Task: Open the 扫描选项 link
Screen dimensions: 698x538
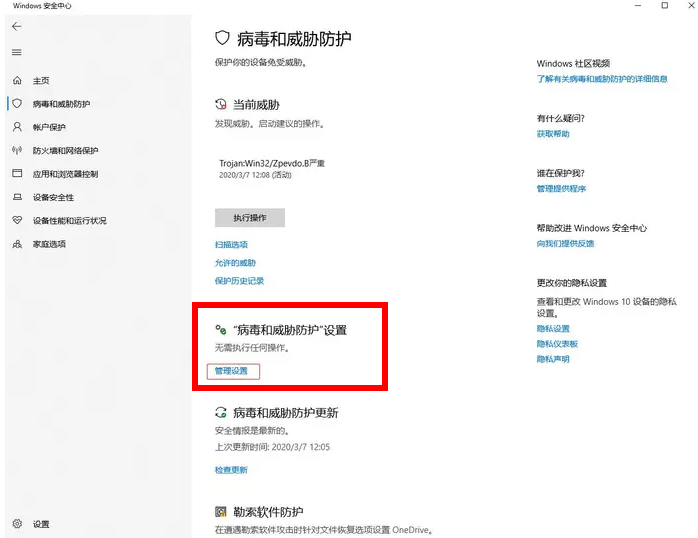Action: (x=231, y=244)
